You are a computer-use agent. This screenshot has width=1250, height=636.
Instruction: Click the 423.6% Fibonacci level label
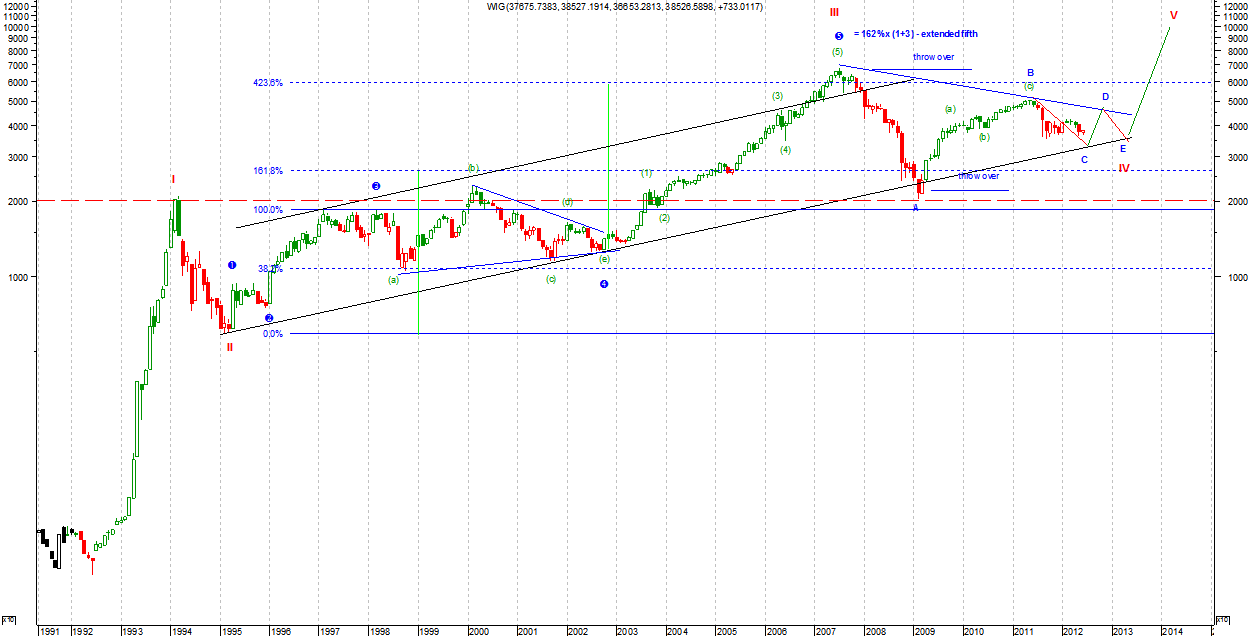pos(267,83)
